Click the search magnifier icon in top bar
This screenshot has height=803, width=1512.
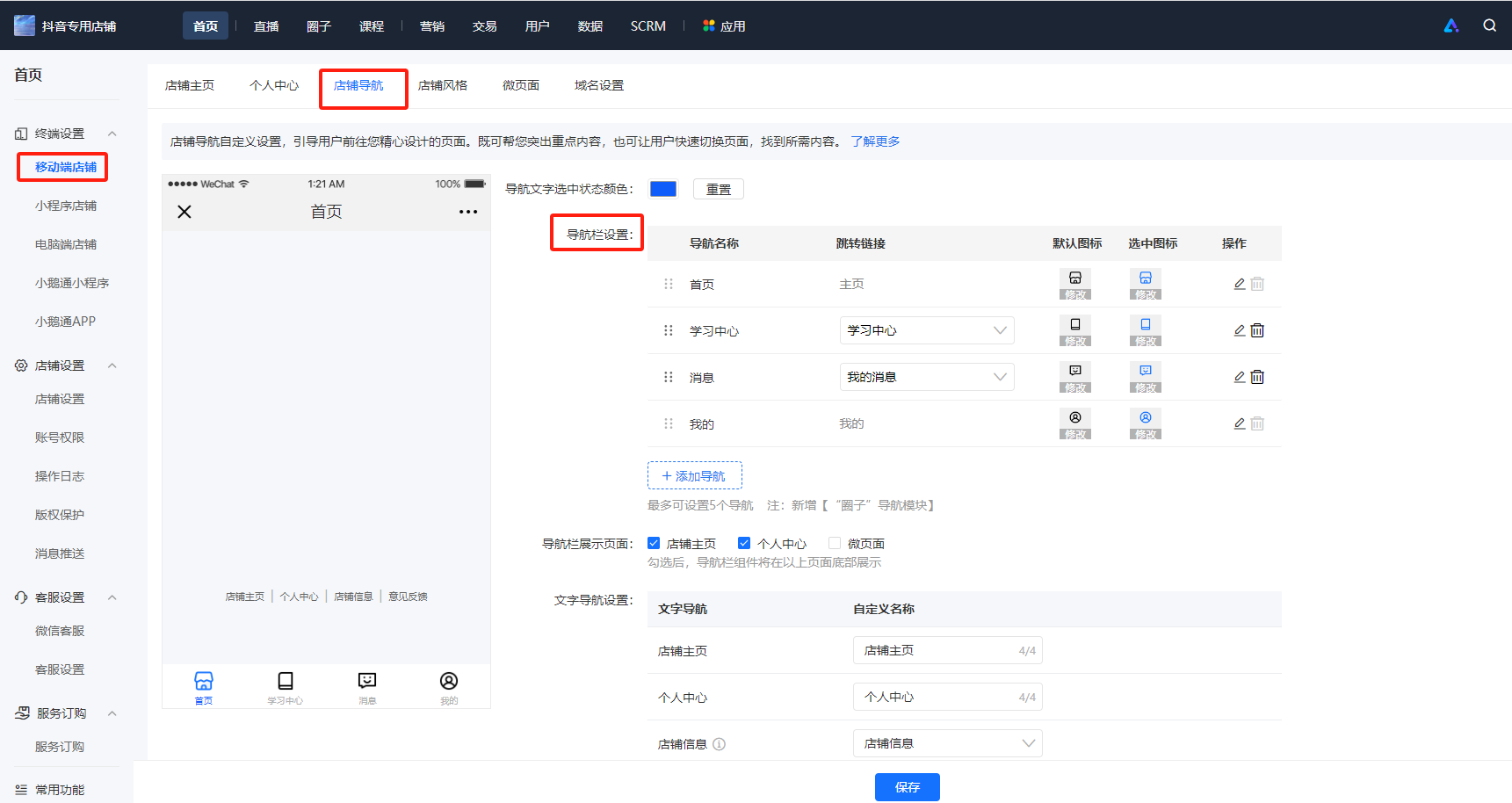pyautogui.click(x=1489, y=25)
